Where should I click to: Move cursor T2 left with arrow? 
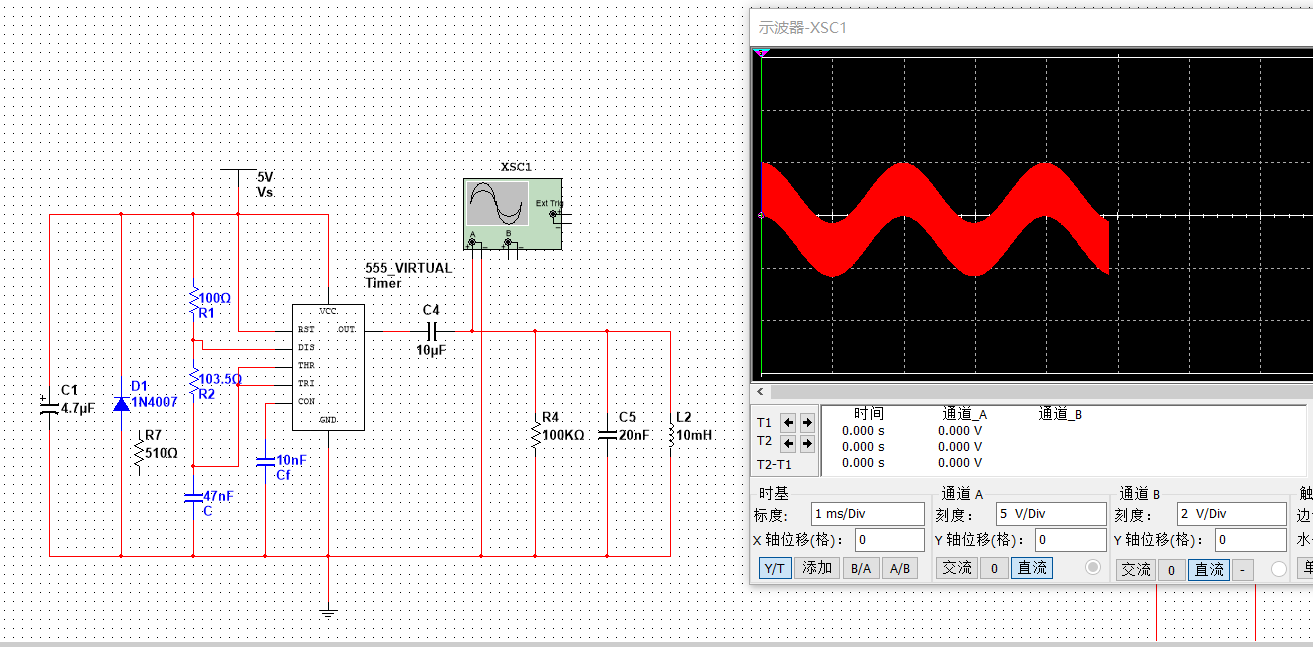pos(788,442)
